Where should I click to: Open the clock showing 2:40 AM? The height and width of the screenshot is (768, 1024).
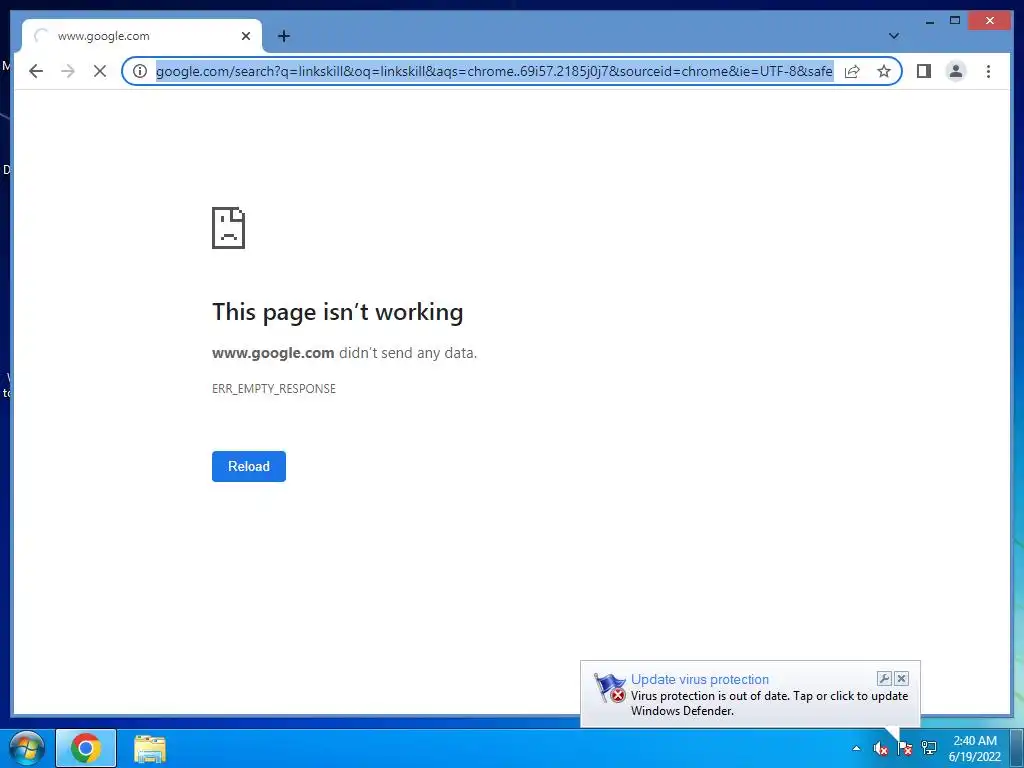pos(974,748)
